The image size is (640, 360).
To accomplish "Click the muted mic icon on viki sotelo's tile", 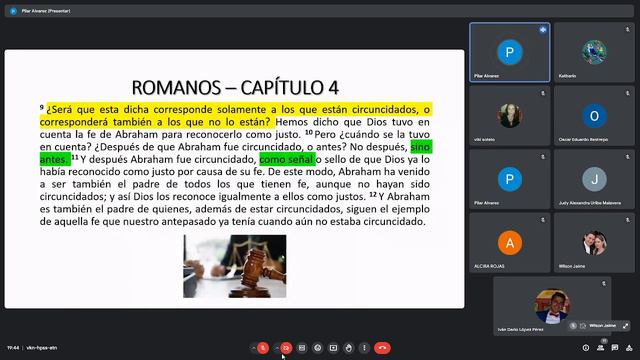I will click(543, 93).
